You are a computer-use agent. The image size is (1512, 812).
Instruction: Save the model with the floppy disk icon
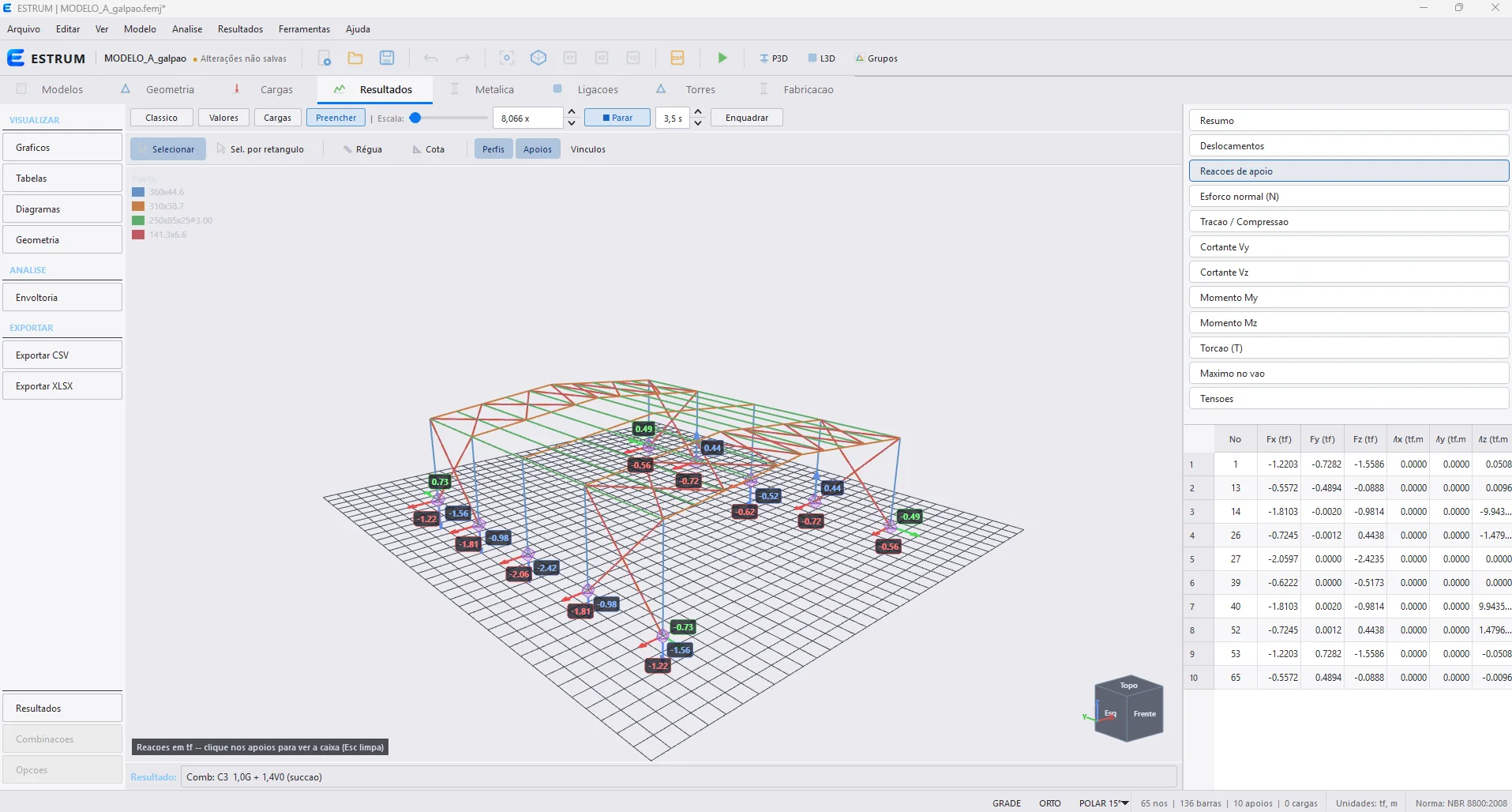click(387, 58)
